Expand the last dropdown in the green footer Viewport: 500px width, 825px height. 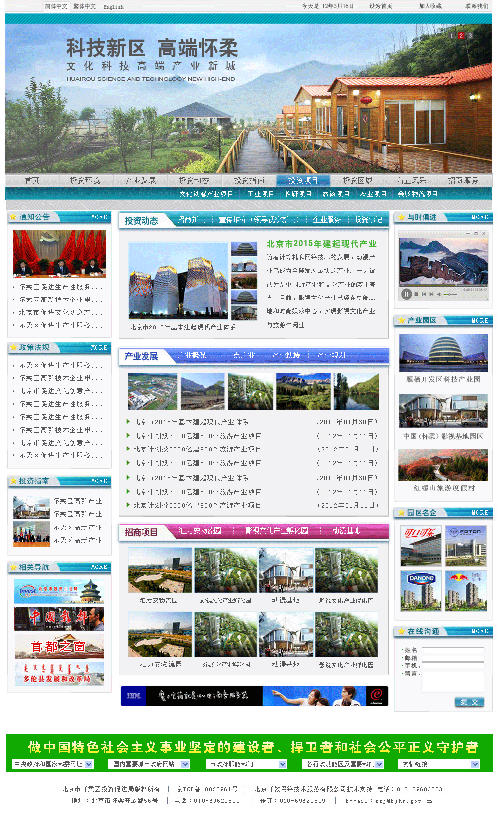click(440, 764)
